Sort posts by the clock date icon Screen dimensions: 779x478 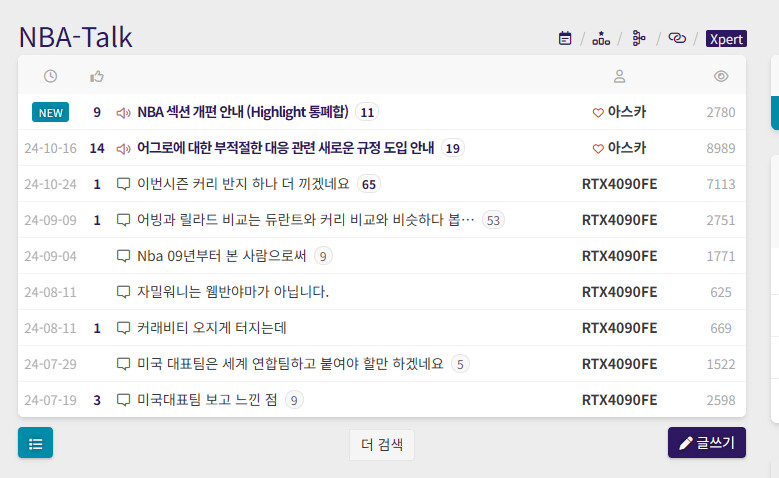pyautogui.click(x=50, y=76)
